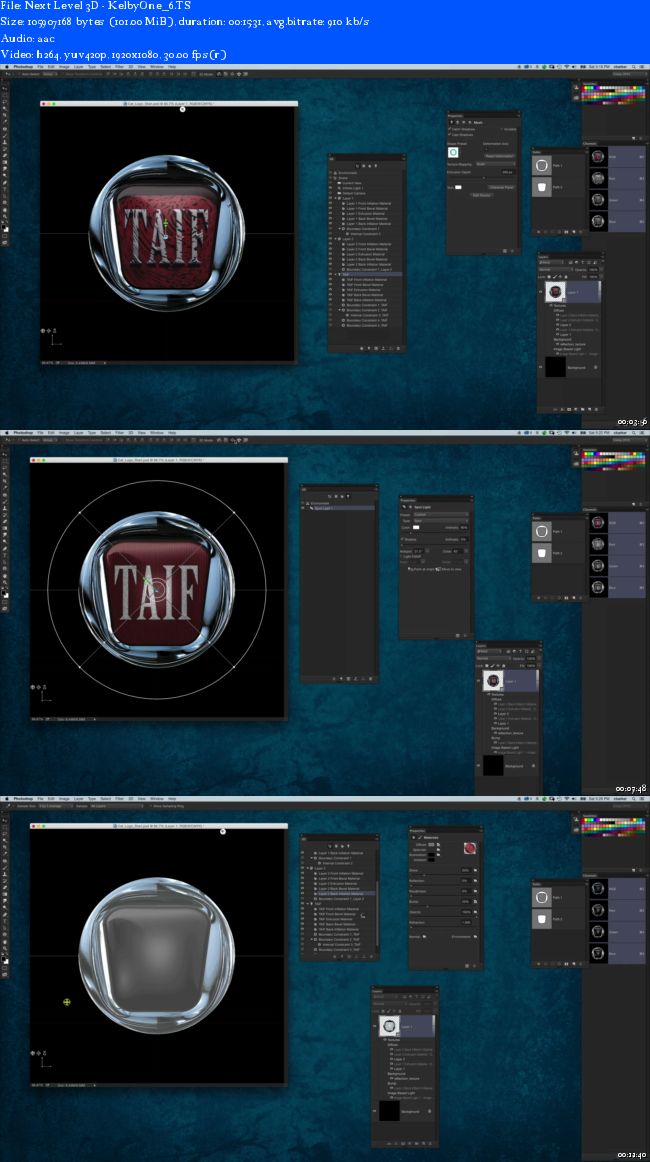Toggle Cast Shadows checkbox in Mesh properties
Image resolution: width=650 pixels, height=1162 pixels.
click(450, 135)
